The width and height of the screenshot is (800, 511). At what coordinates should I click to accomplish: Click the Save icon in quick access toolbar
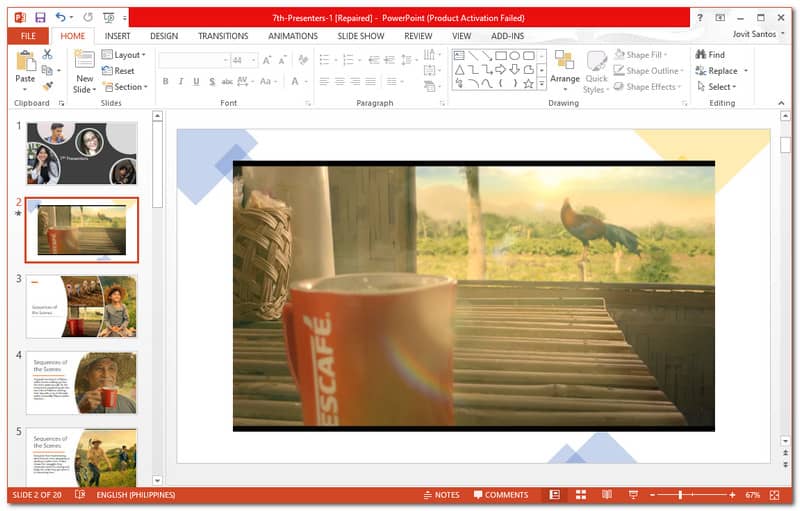pyautogui.click(x=40, y=18)
